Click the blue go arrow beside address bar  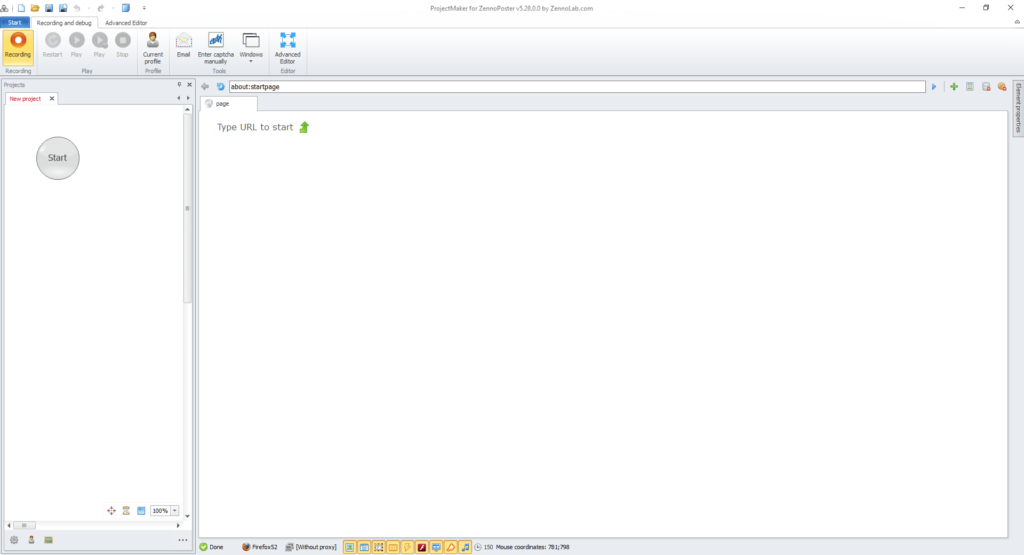point(934,87)
